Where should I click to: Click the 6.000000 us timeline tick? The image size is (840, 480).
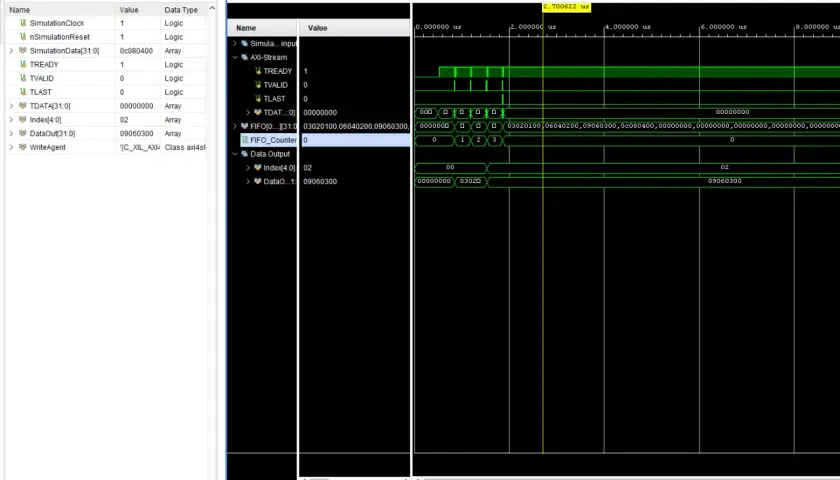point(723,27)
